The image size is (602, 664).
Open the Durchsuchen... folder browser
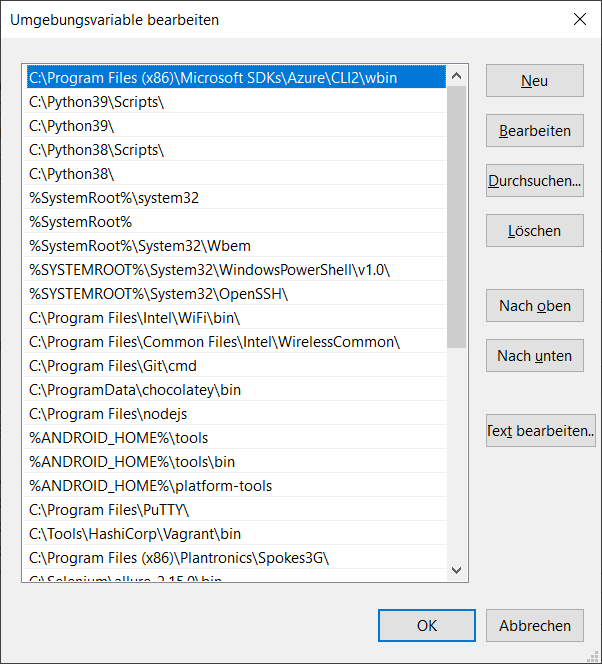(x=534, y=181)
